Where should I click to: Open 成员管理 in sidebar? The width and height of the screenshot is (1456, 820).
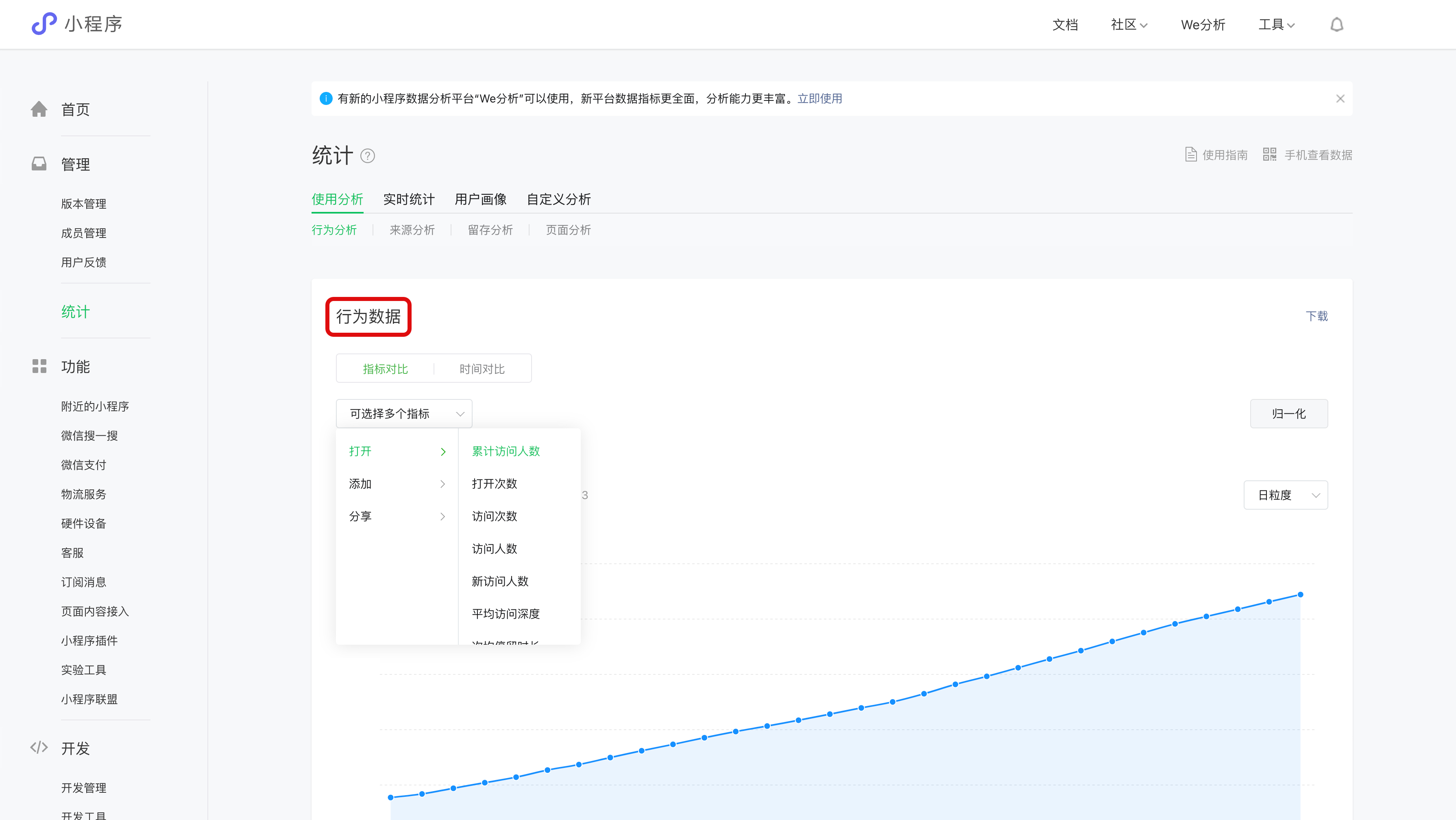(84, 233)
